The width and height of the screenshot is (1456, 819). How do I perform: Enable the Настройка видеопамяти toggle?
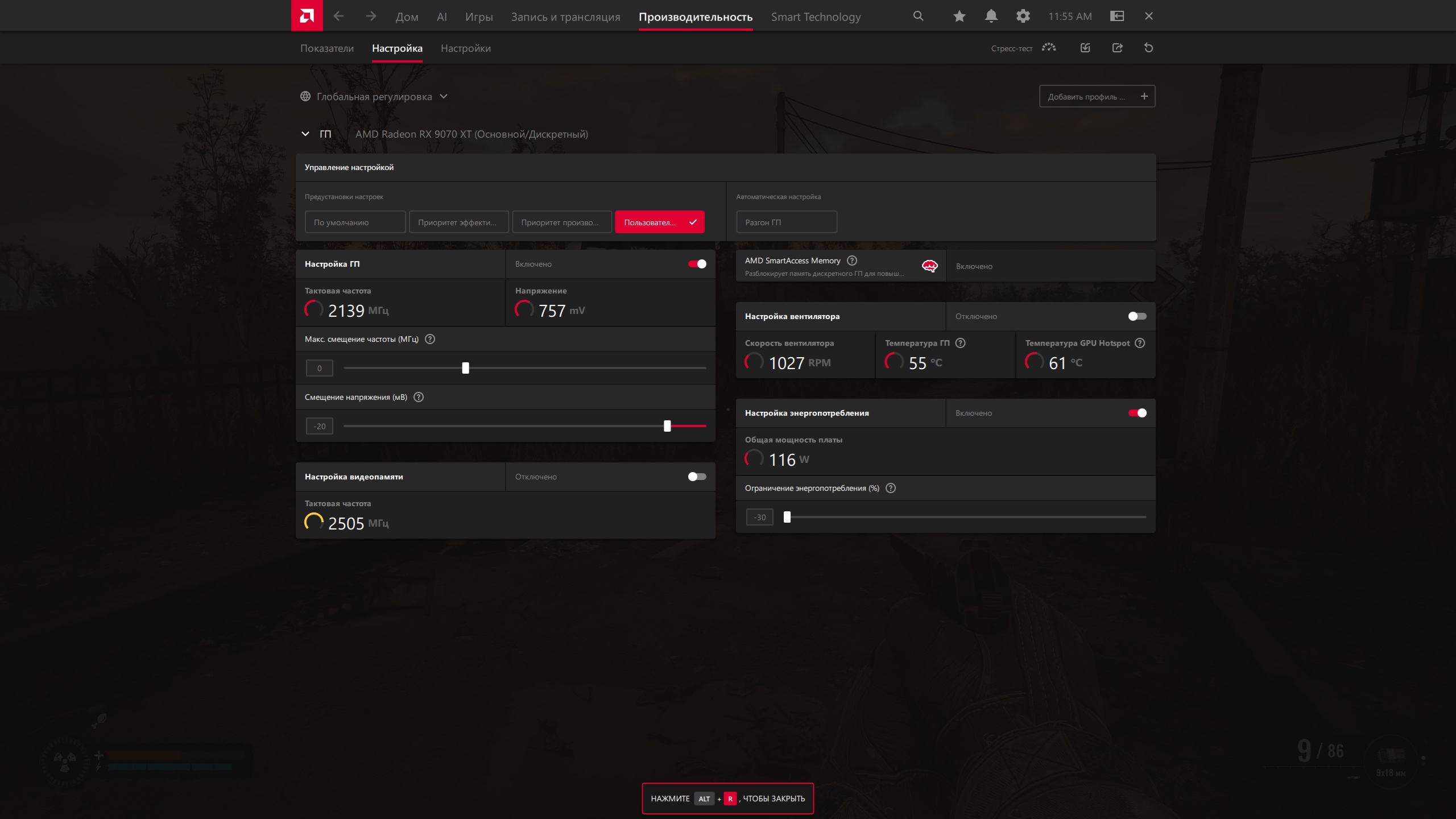tap(697, 477)
